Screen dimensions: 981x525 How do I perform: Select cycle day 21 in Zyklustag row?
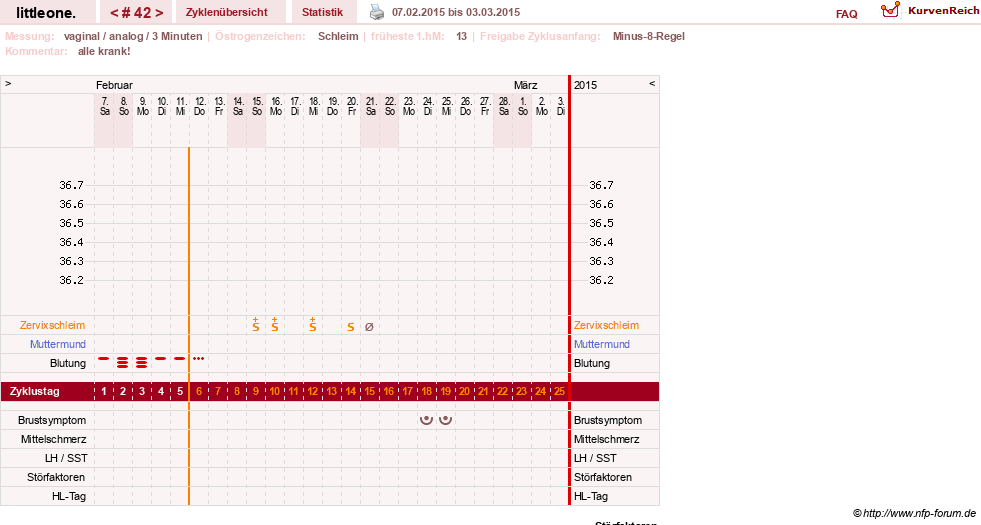[483, 392]
